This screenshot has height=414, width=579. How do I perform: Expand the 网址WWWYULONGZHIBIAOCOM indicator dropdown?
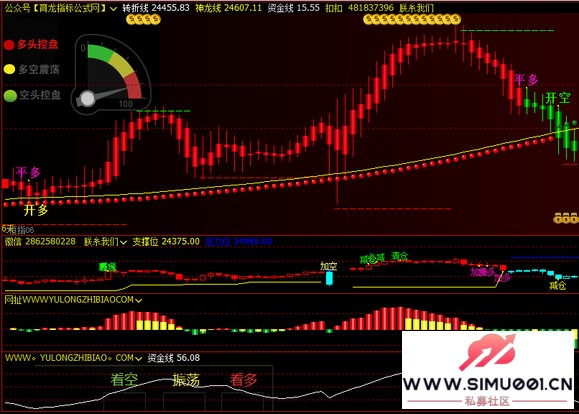pos(138,300)
